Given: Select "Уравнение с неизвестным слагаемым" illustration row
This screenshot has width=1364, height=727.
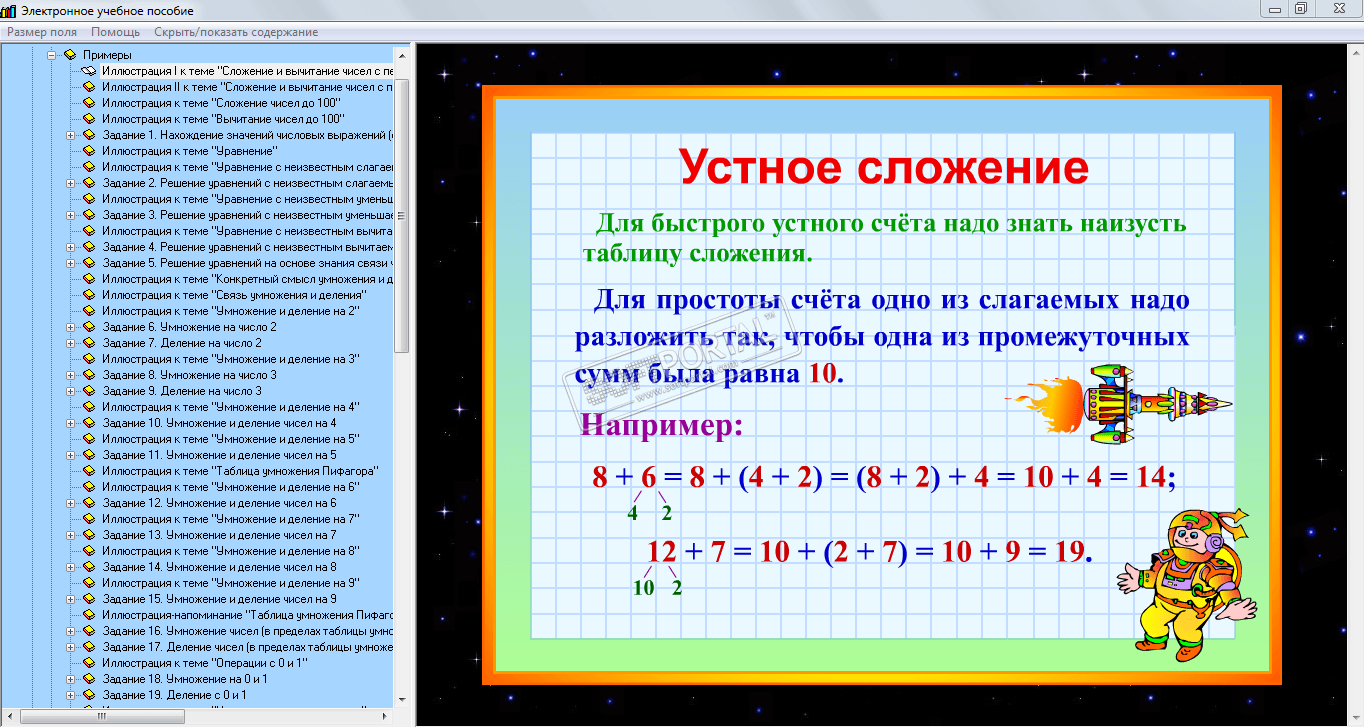Looking at the screenshot, I should pyautogui.click(x=247, y=167).
